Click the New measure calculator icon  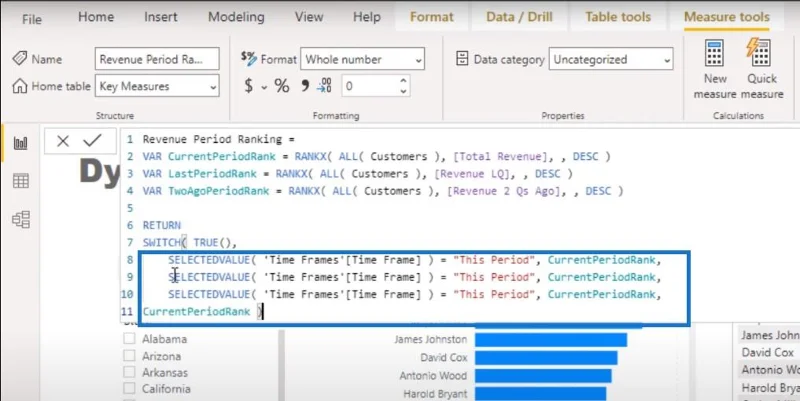(x=714, y=54)
